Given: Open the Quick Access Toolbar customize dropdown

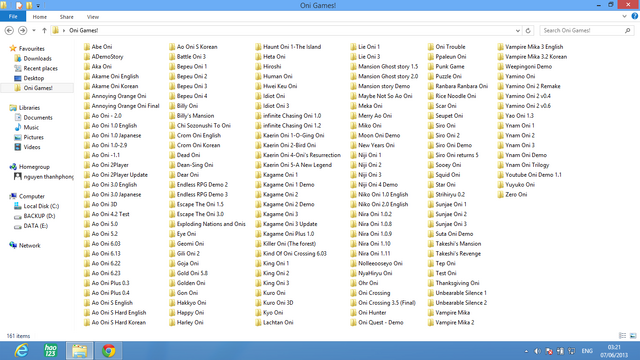Looking at the screenshot, I should pyautogui.click(x=38, y=6).
